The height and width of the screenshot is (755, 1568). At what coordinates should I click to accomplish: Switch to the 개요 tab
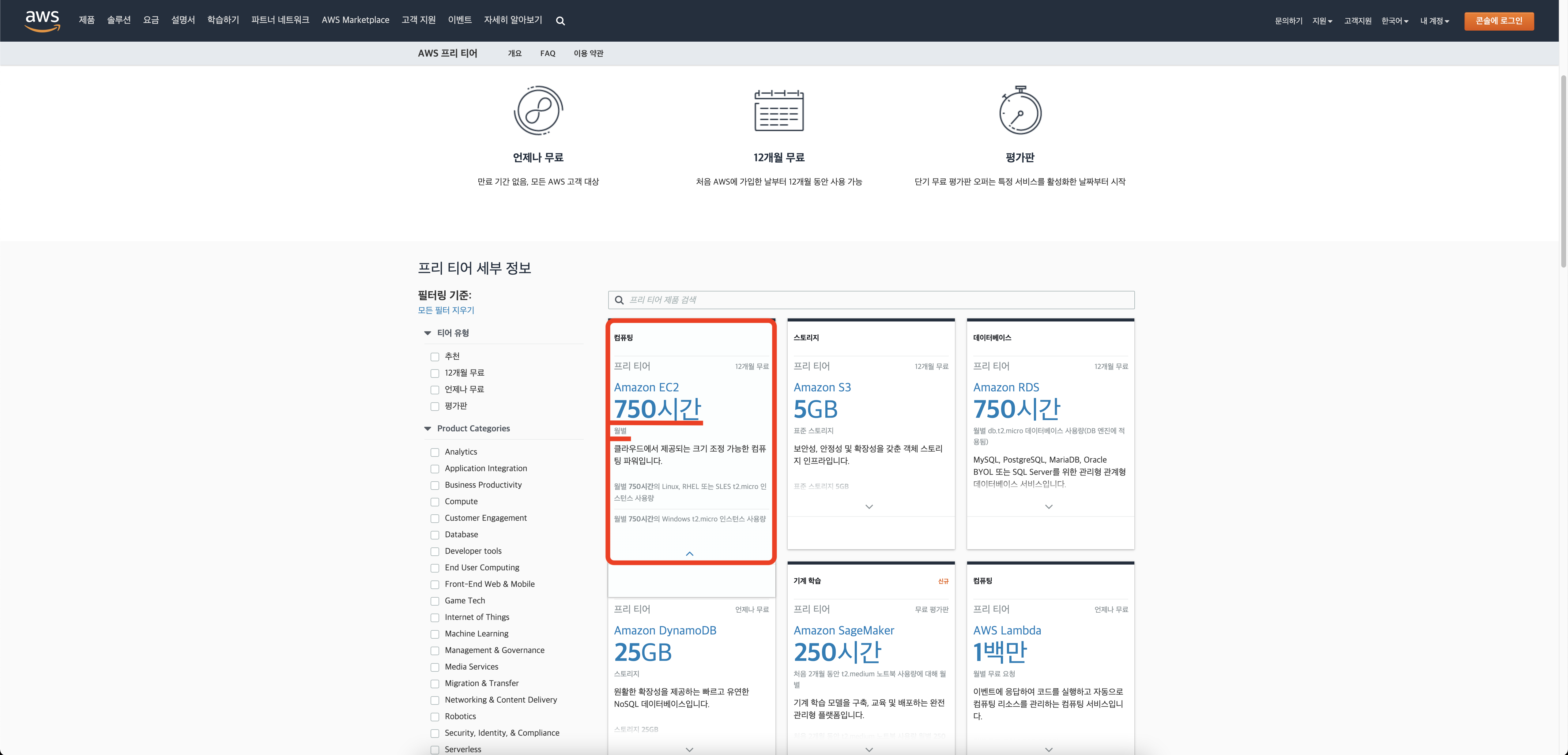(514, 54)
